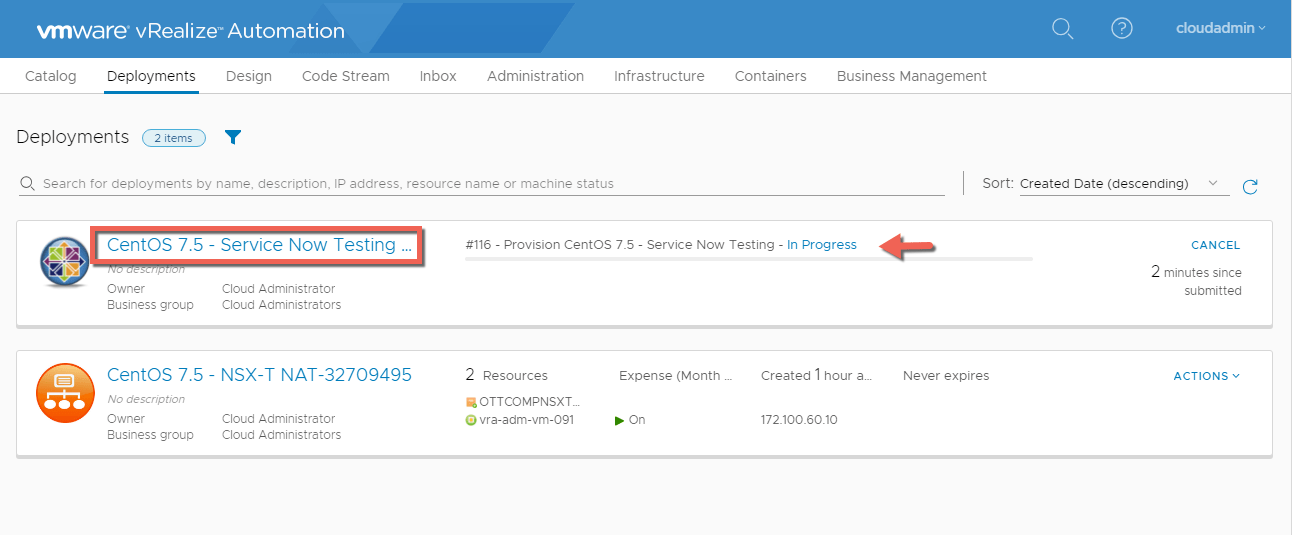1292x535 pixels.
Task: Click the search magnifier icon in header
Action: pyautogui.click(x=1062, y=29)
